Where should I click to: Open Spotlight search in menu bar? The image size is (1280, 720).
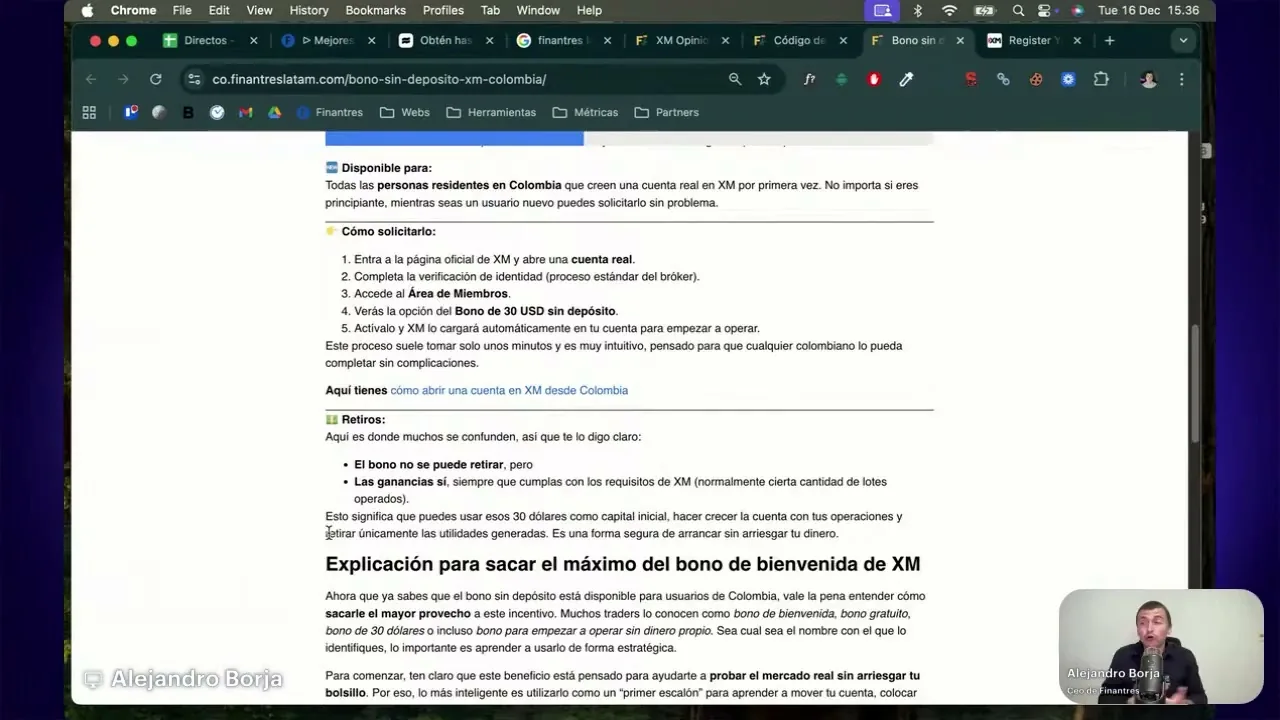[1018, 10]
